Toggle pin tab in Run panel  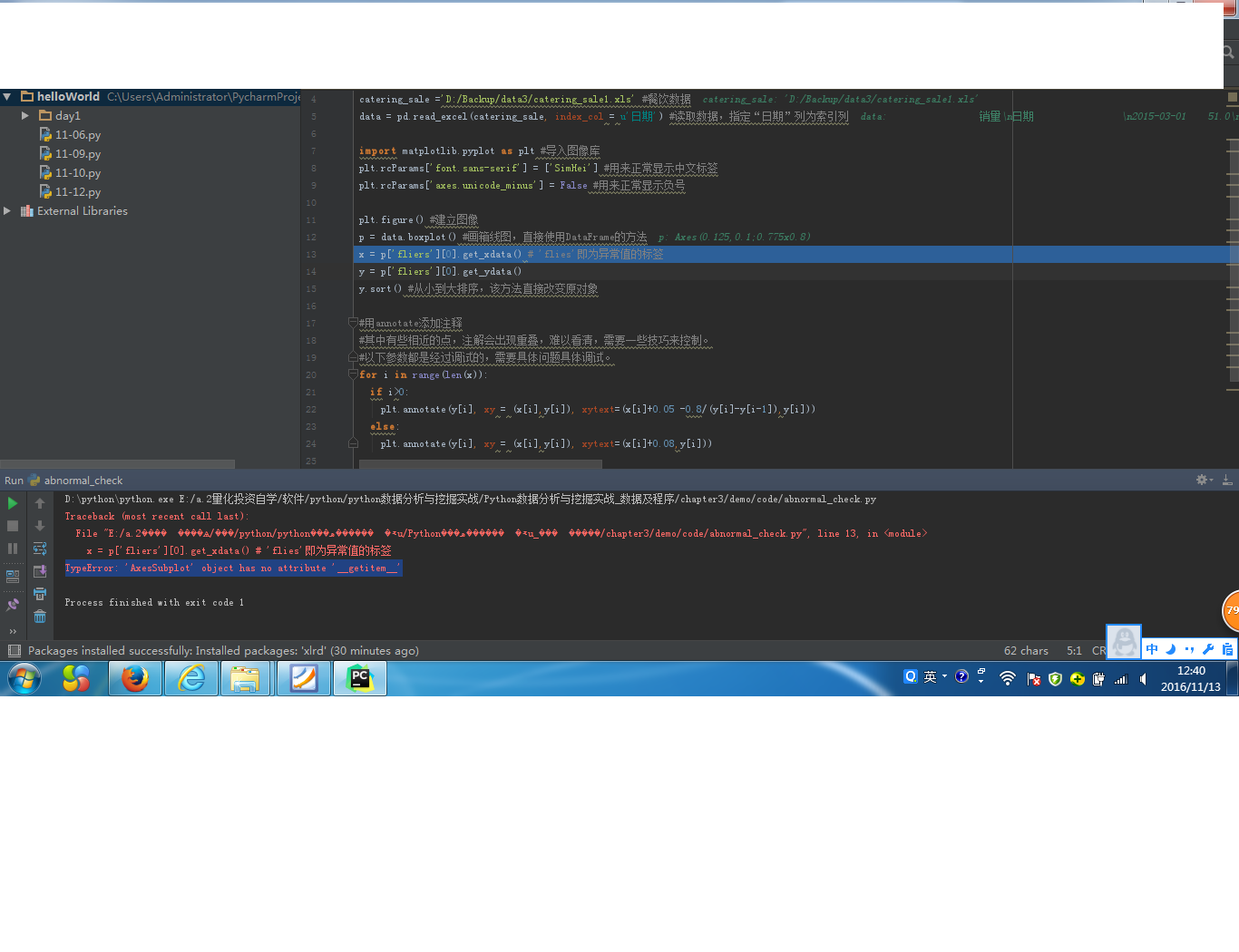13,605
